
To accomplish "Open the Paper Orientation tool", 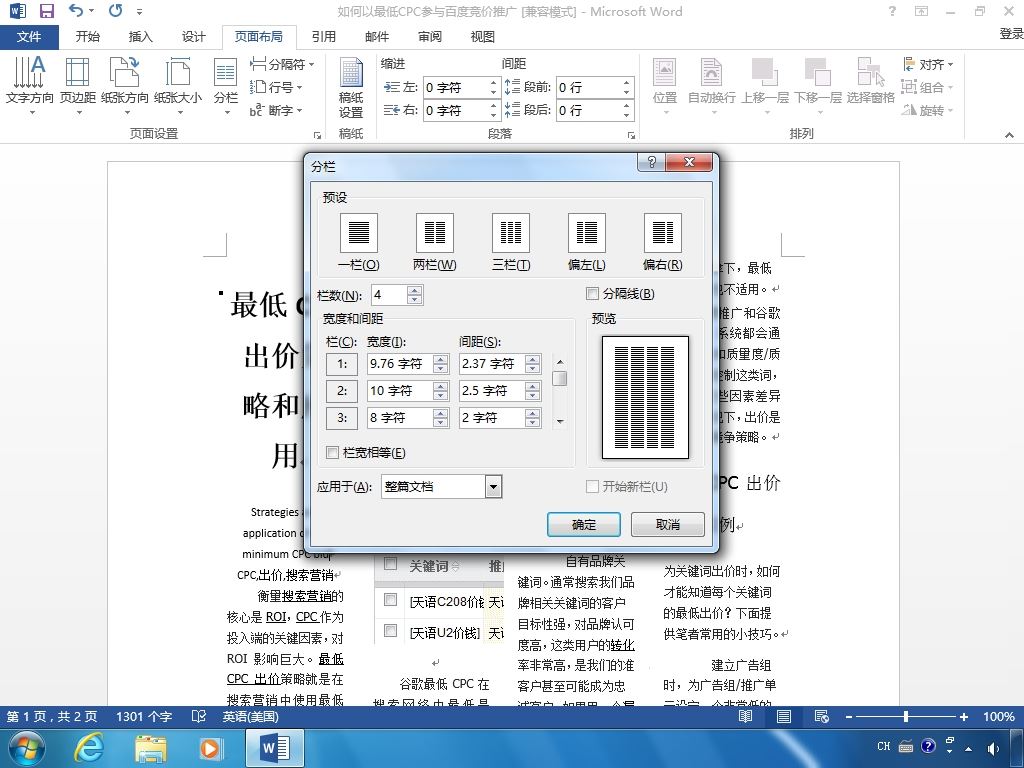I will pos(125,85).
